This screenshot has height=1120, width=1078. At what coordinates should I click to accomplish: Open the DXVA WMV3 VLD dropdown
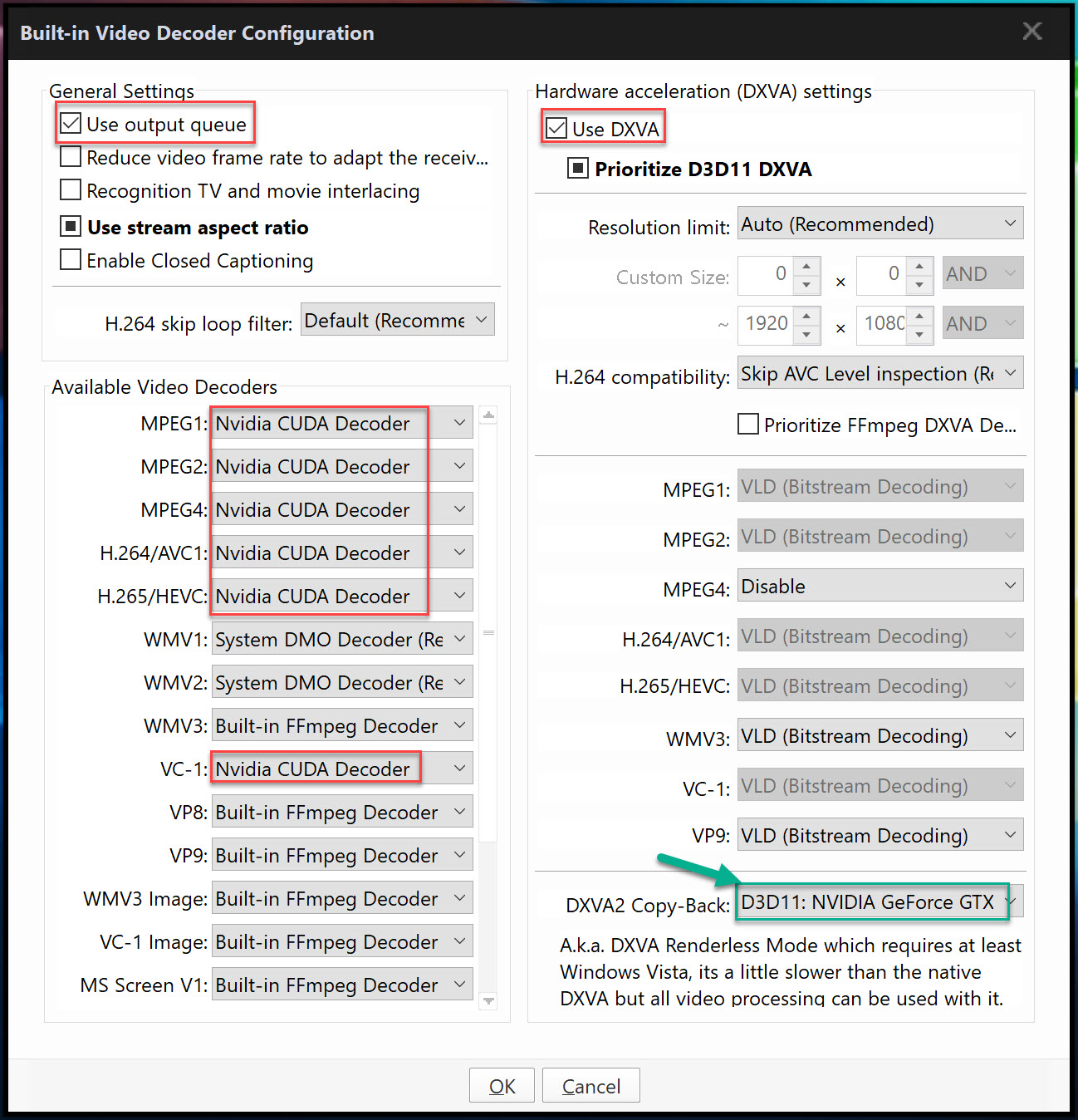coord(880,735)
